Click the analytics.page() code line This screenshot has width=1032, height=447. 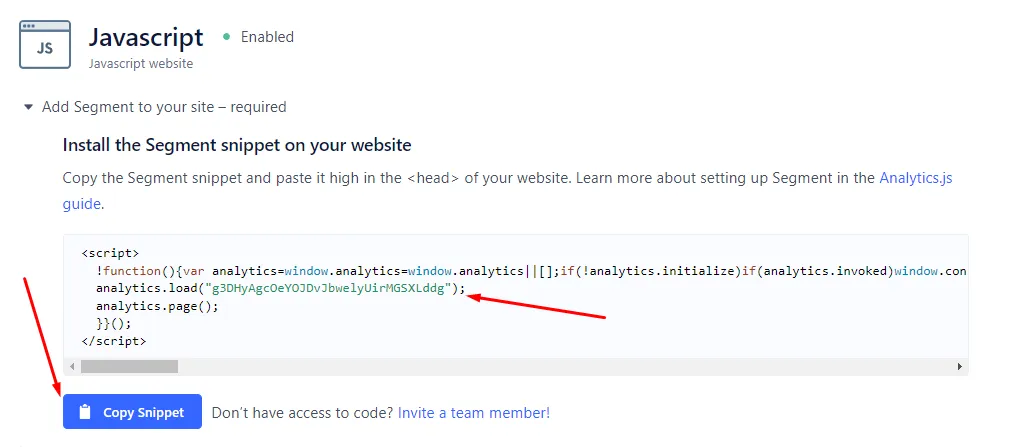click(157, 306)
